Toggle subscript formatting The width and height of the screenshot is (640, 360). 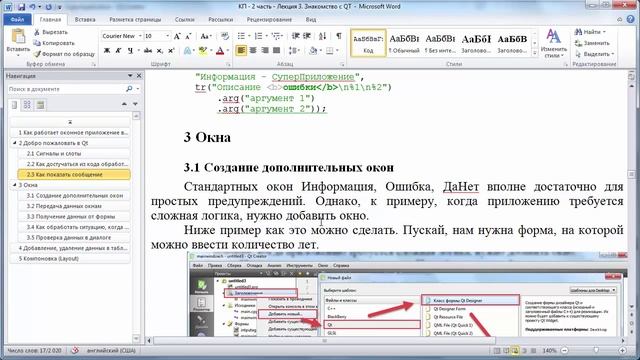click(160, 51)
